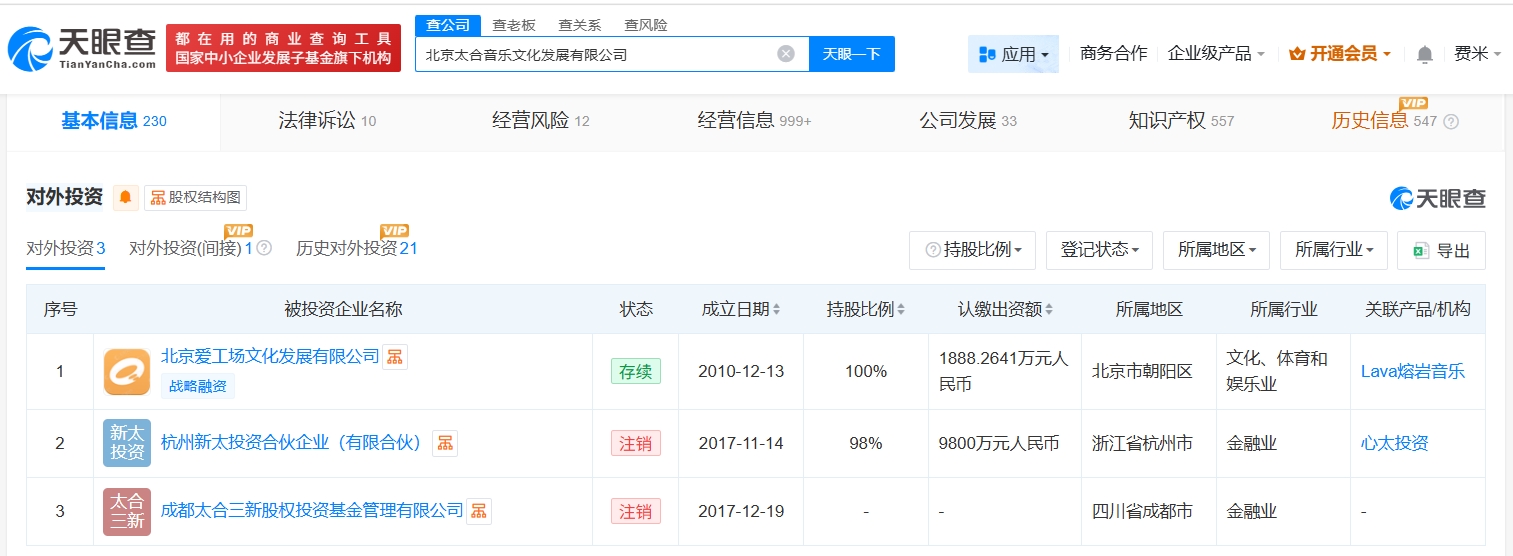Open the 心太投资 related institution link
Image resolution: width=1513 pixels, height=556 pixels.
click(1395, 443)
